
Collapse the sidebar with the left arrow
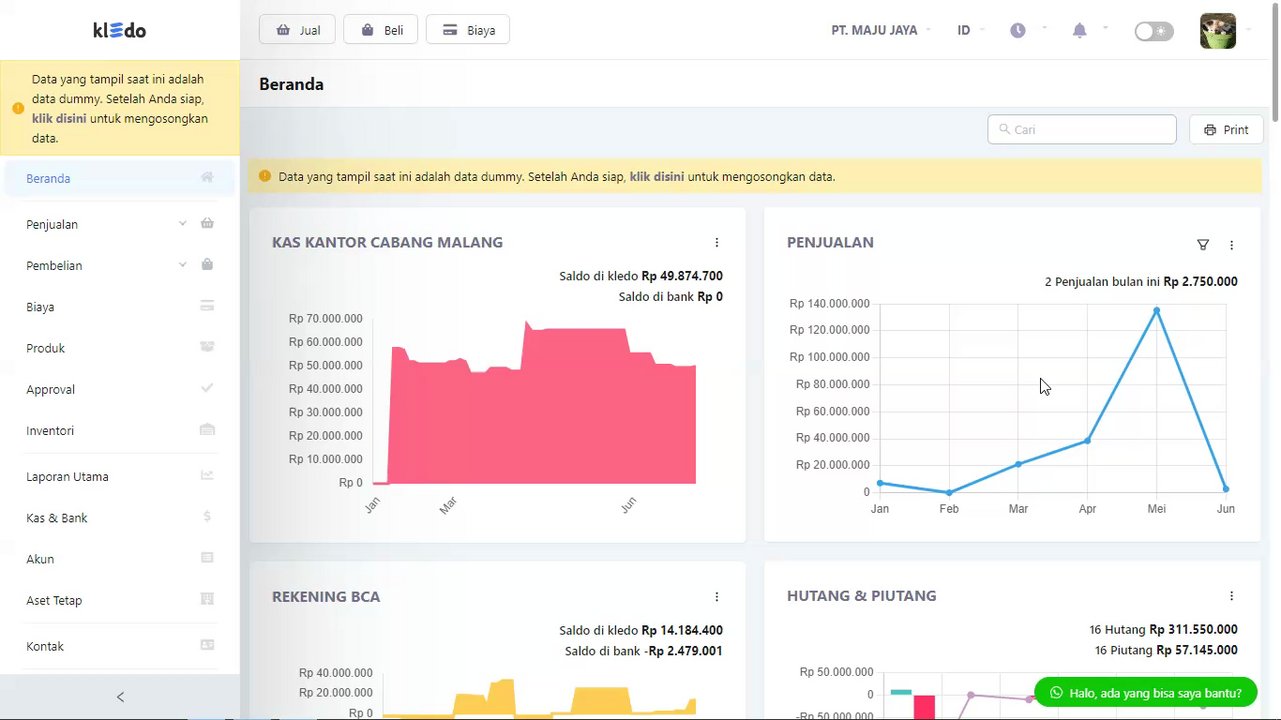(120, 697)
